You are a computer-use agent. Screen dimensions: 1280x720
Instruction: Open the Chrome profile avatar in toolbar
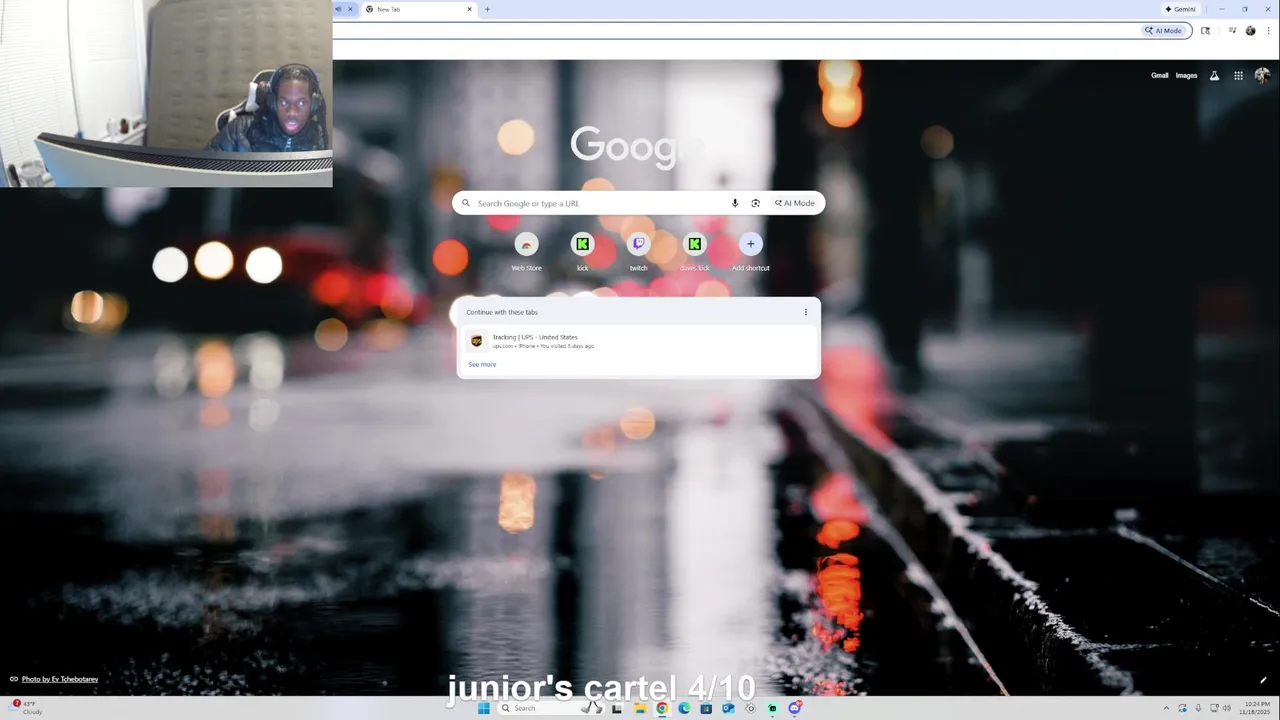(x=1250, y=31)
